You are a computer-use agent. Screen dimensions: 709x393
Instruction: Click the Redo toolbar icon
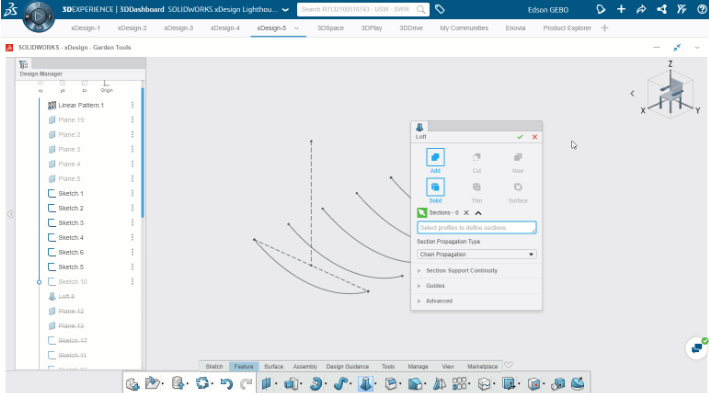pyautogui.click(x=246, y=384)
